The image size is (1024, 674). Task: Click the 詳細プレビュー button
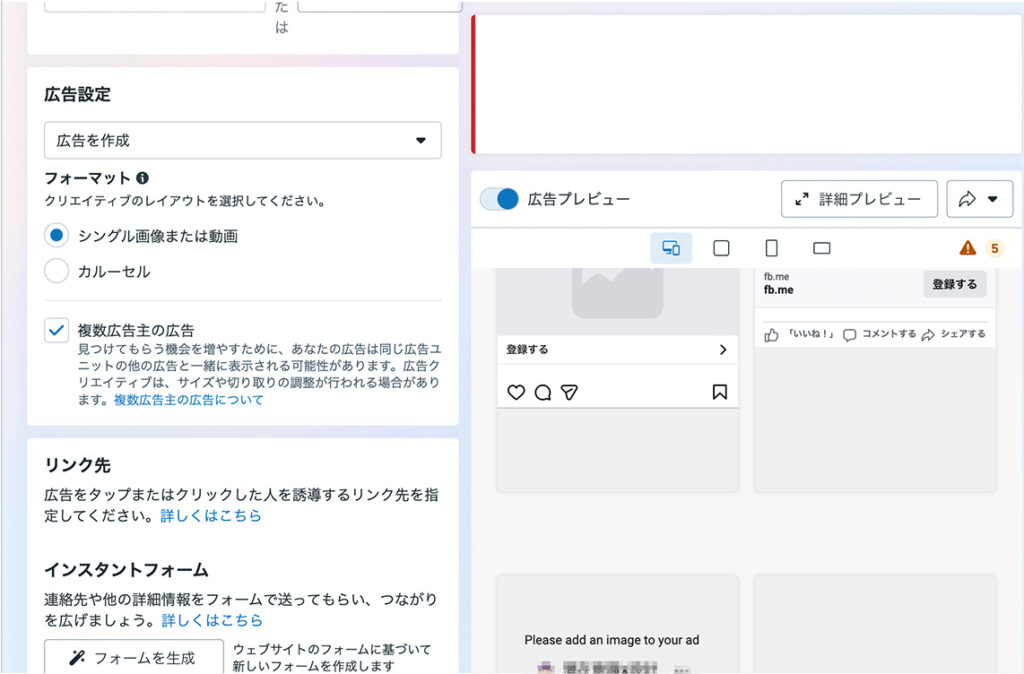coord(859,198)
